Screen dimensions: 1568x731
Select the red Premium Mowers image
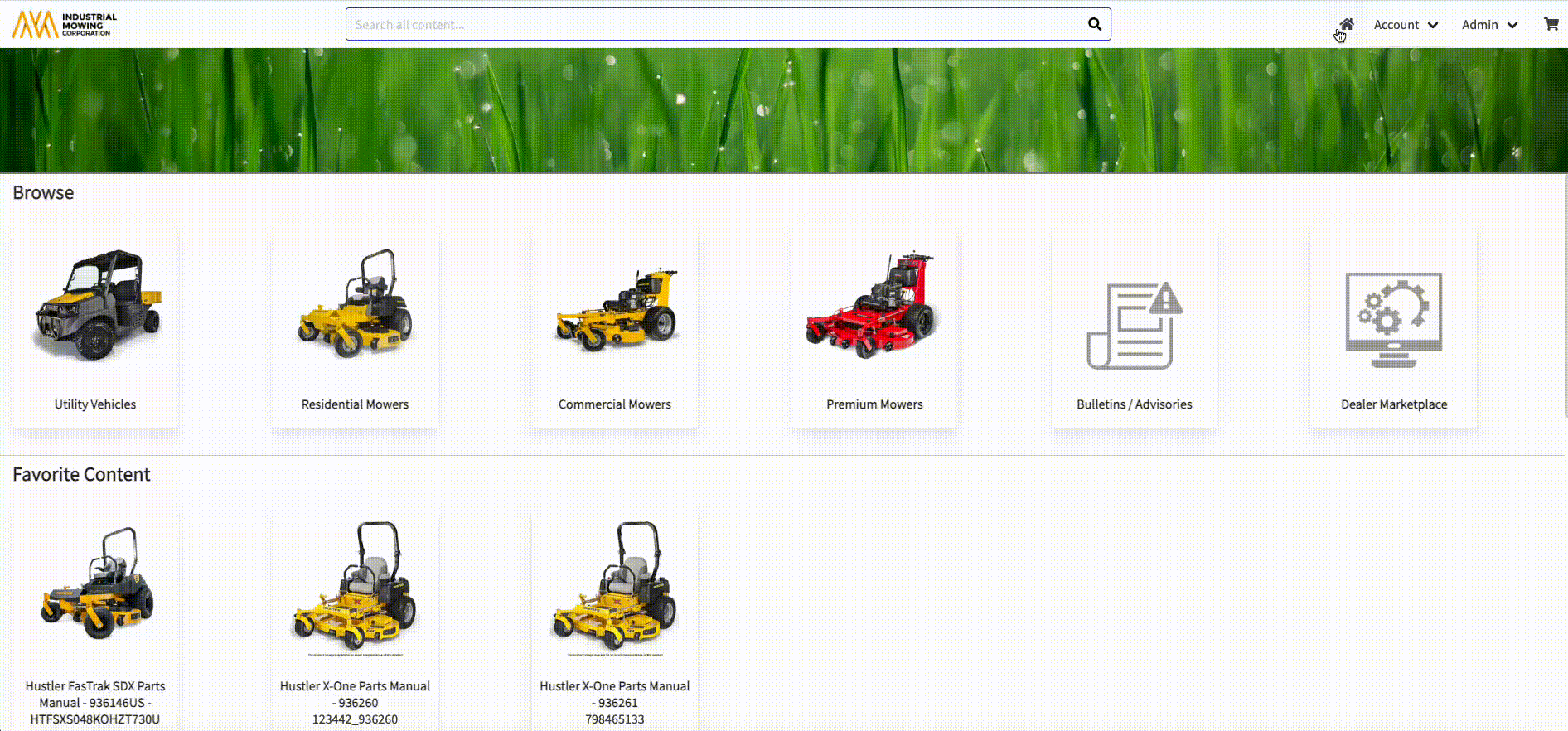874,307
